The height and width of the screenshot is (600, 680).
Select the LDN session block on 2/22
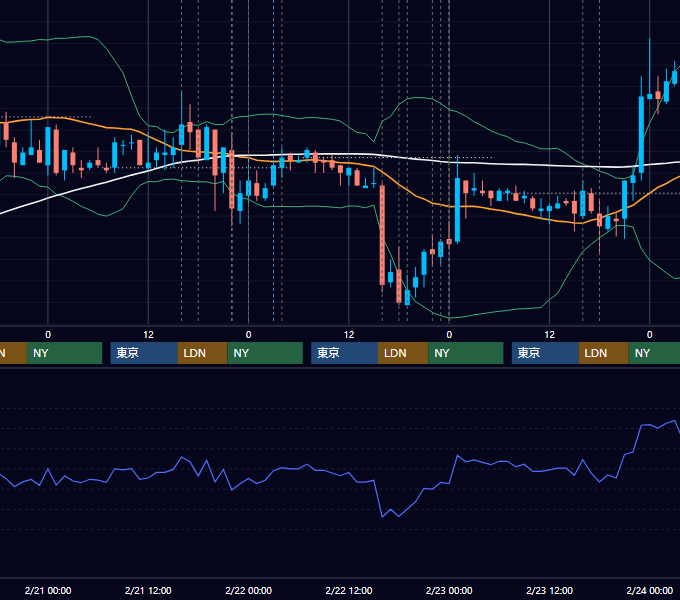pos(403,353)
